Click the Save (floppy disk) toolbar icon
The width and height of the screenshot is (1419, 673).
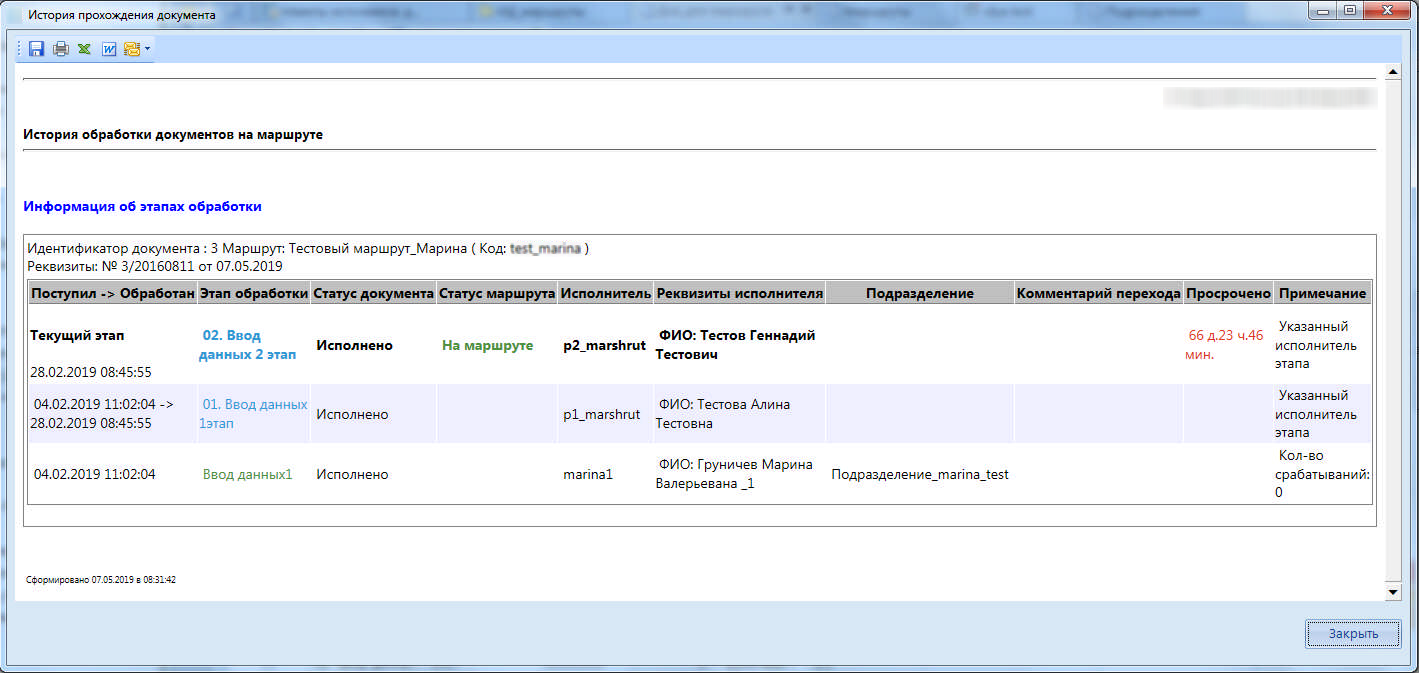pyautogui.click(x=36, y=49)
